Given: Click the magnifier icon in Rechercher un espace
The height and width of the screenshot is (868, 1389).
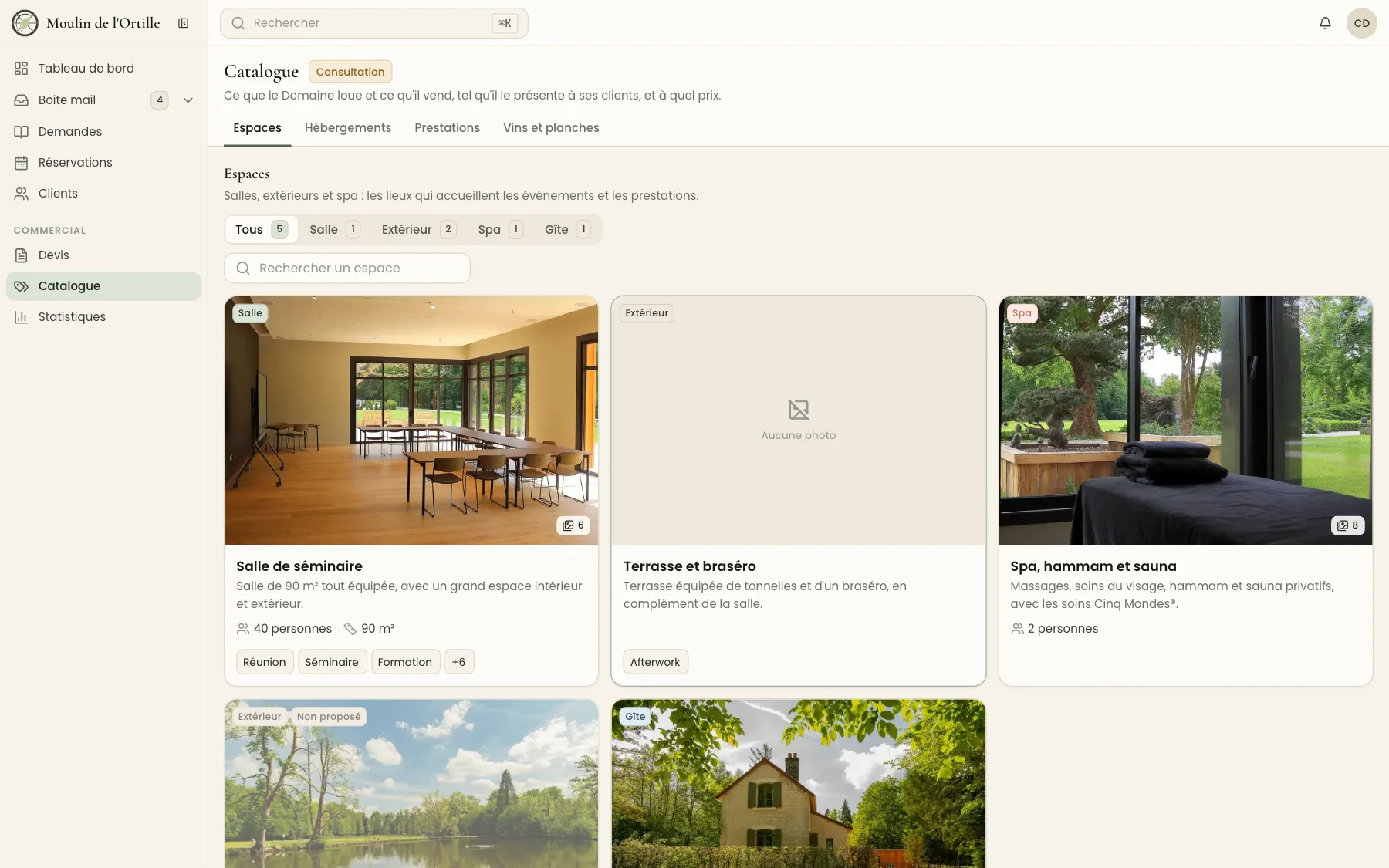Looking at the screenshot, I should point(243,269).
